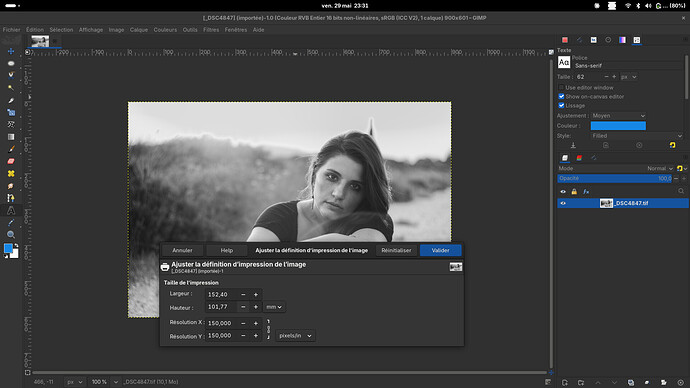Open the mm unit dropdown in dialog

[274, 307]
